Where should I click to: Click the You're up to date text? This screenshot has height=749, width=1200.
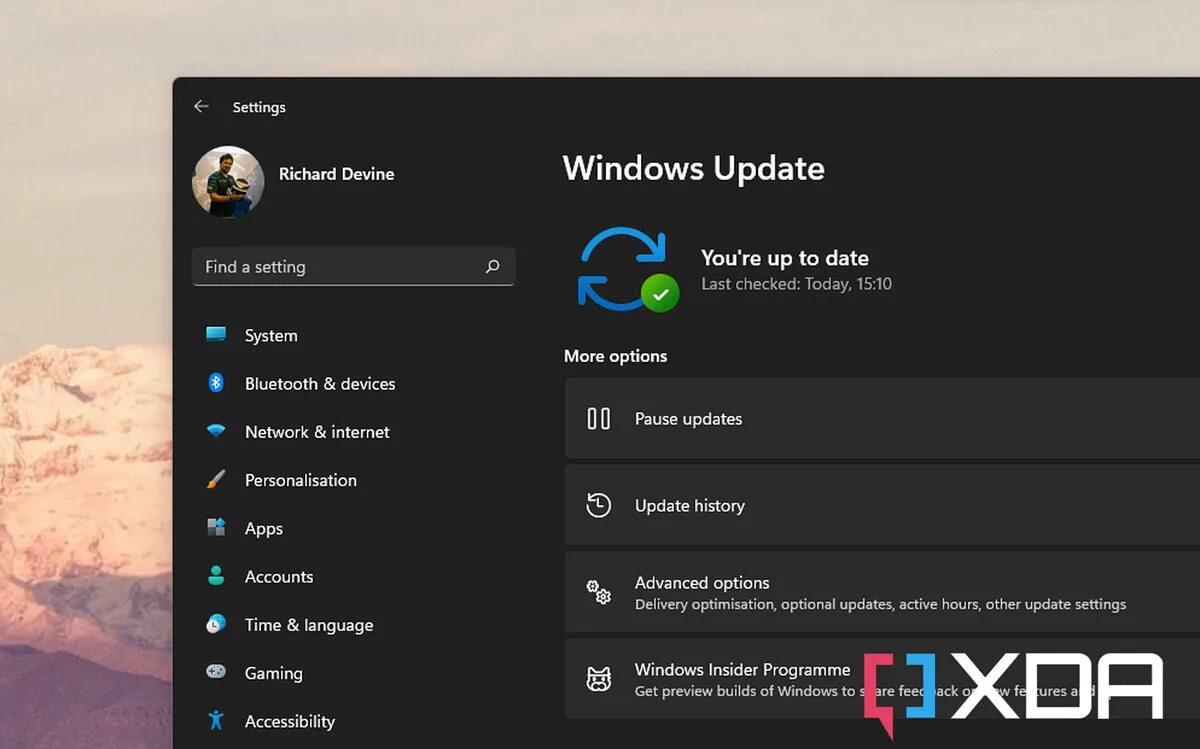784,258
